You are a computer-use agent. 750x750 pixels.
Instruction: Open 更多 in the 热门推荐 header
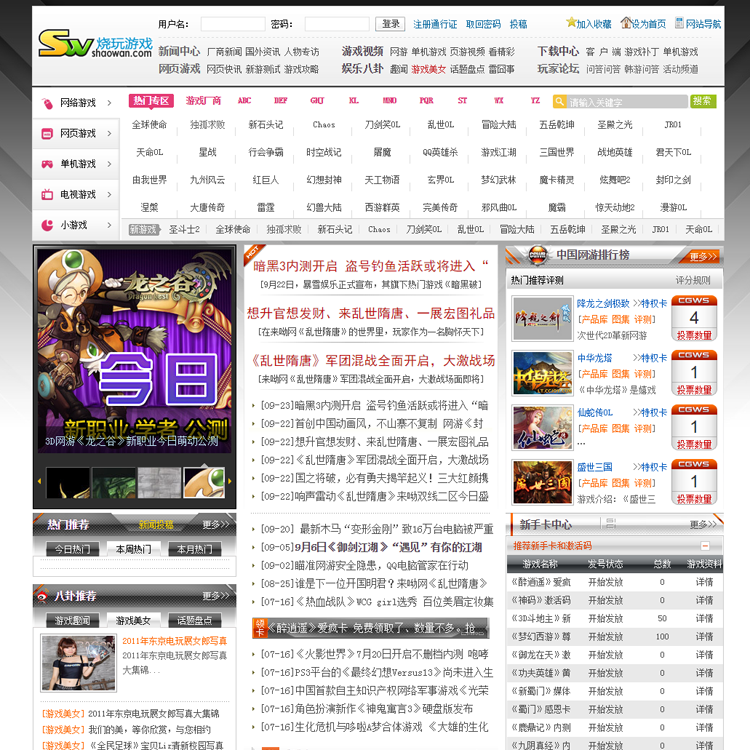216,525
